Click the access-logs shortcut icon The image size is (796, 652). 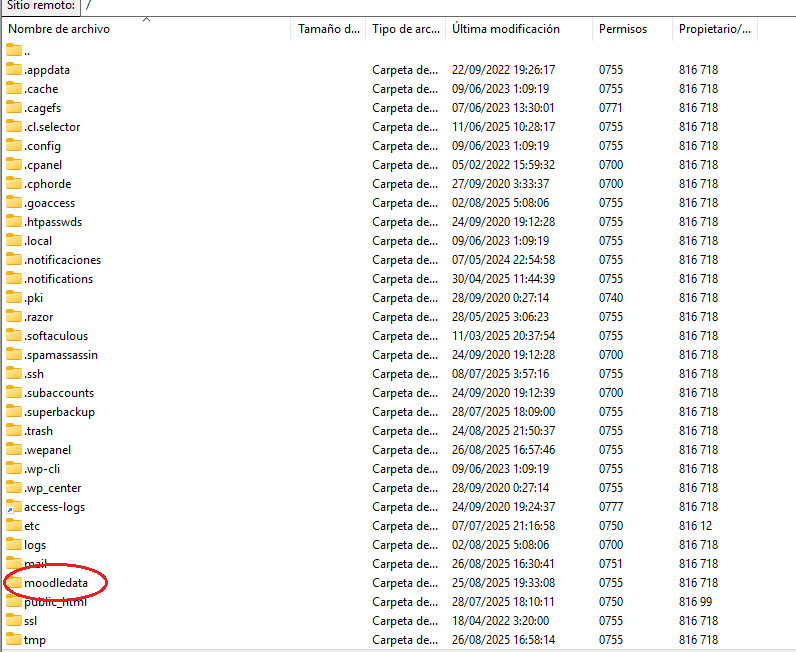pyautogui.click(x=14, y=507)
